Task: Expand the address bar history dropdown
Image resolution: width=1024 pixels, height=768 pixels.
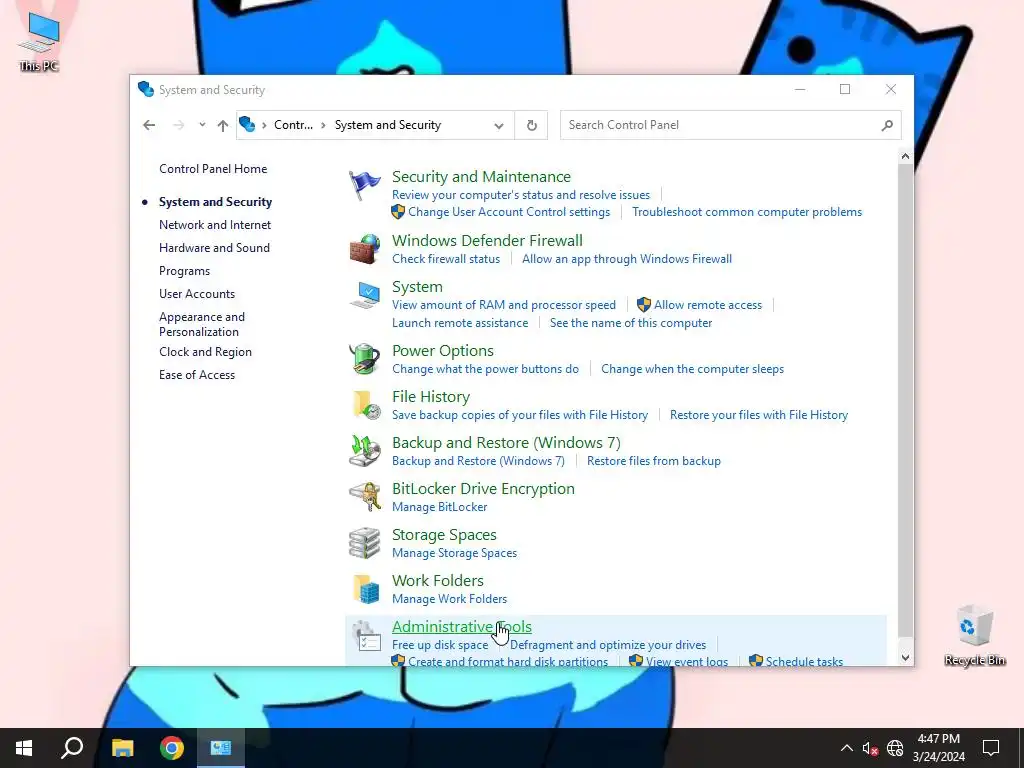Action: coord(499,125)
